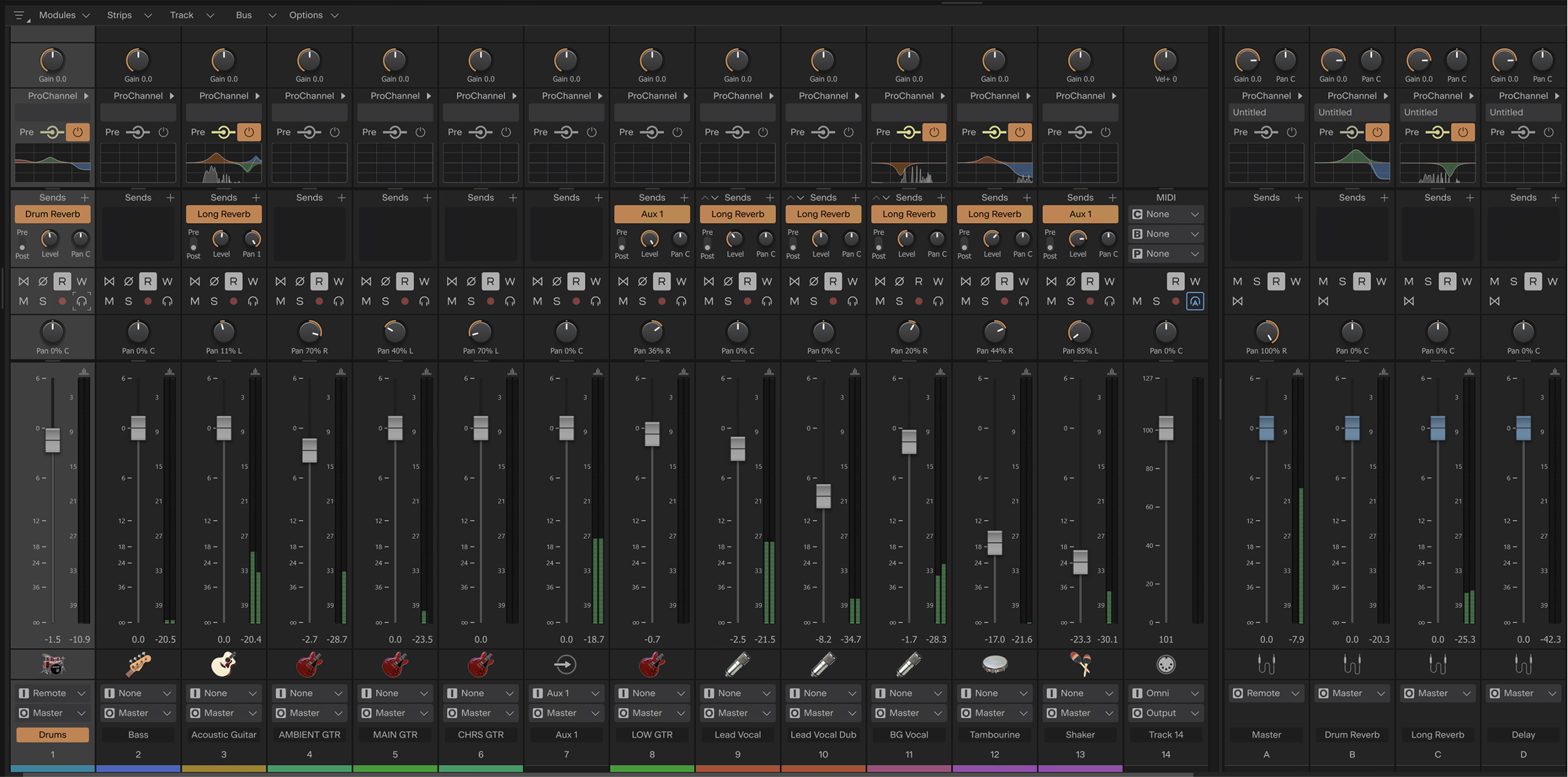The image size is (1568, 777).
Task: Select the Drums track name label
Action: click(x=52, y=734)
